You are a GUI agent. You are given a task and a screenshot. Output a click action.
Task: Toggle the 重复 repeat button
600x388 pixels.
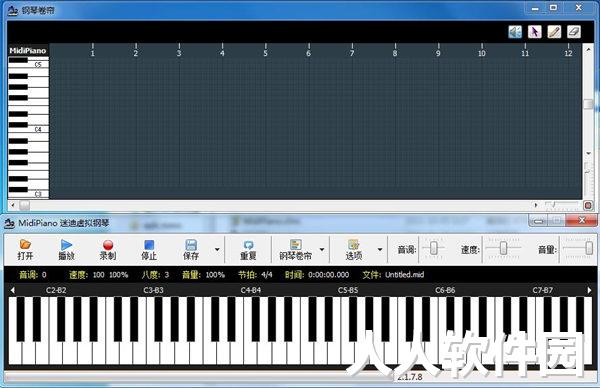point(248,249)
